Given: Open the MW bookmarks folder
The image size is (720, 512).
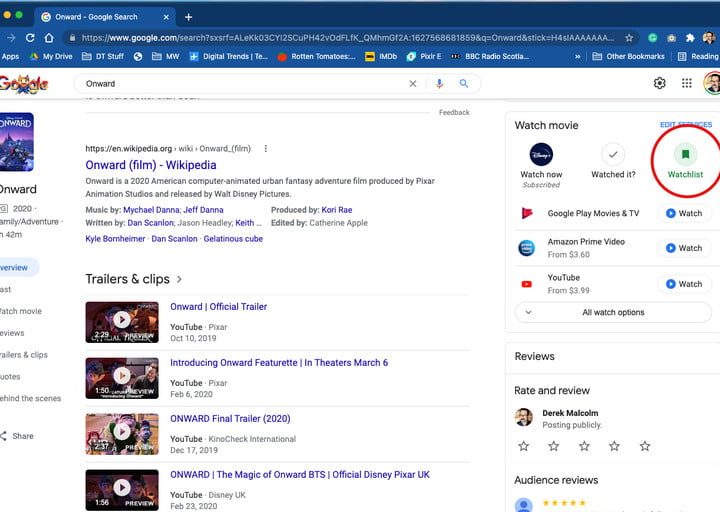Looking at the screenshot, I should 165,56.
